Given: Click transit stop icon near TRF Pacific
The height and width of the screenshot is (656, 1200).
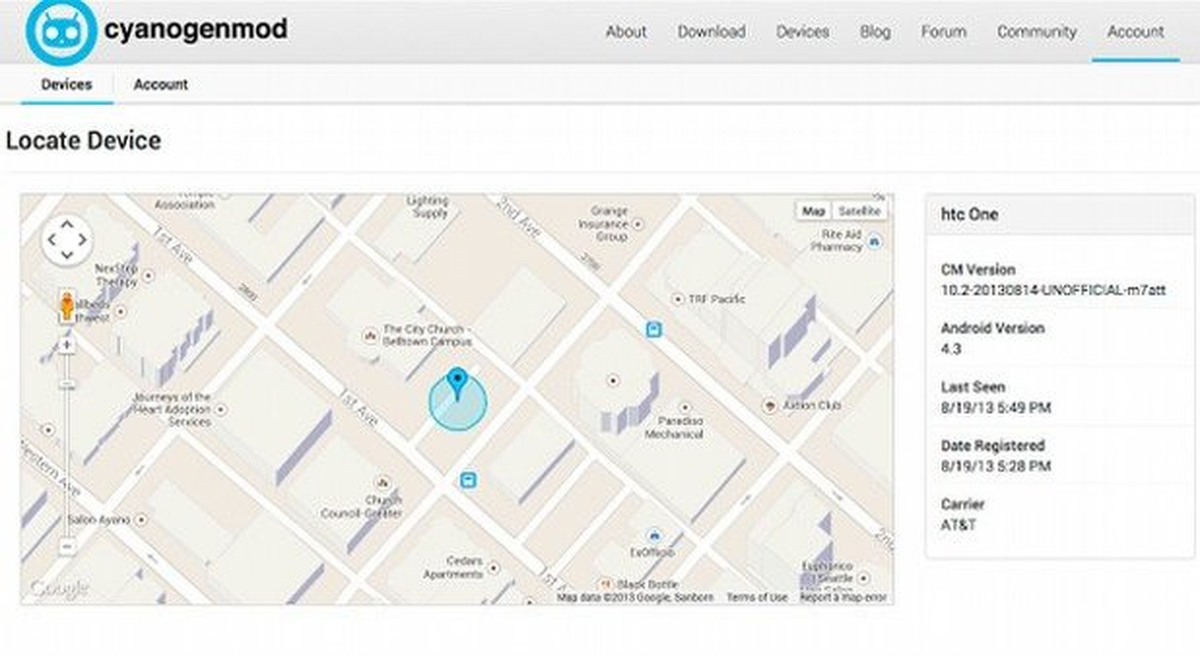Looking at the screenshot, I should point(653,329).
